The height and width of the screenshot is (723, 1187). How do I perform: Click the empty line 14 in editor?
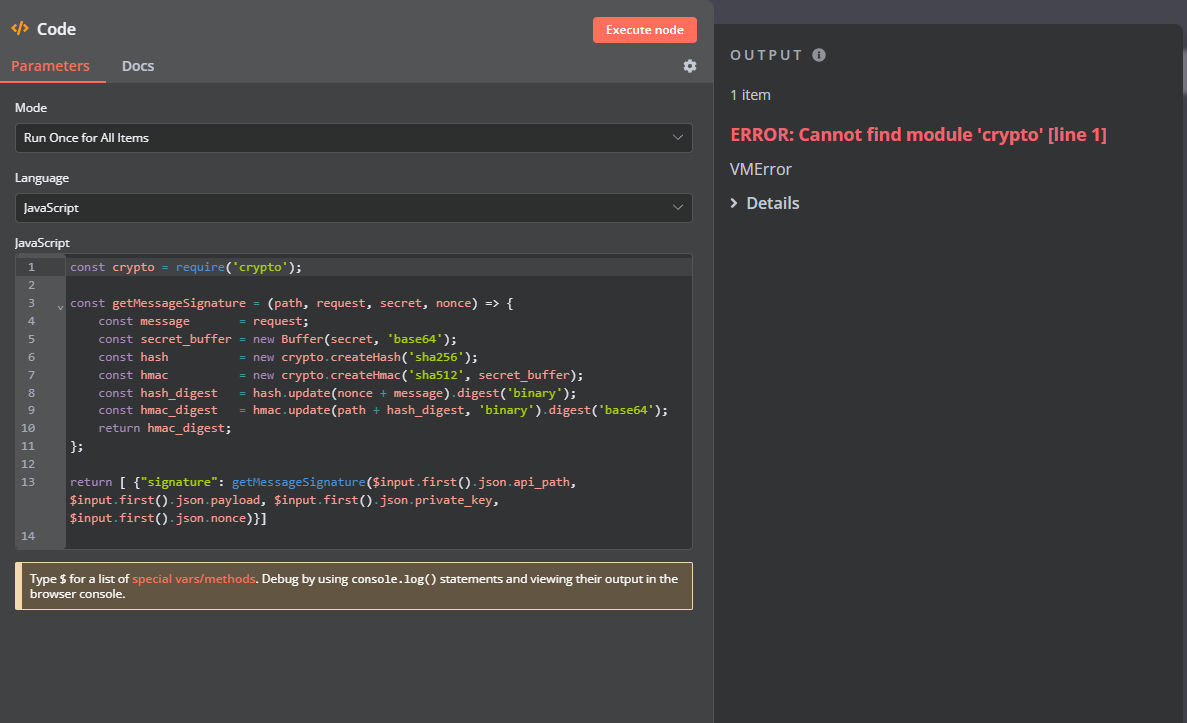pos(379,536)
